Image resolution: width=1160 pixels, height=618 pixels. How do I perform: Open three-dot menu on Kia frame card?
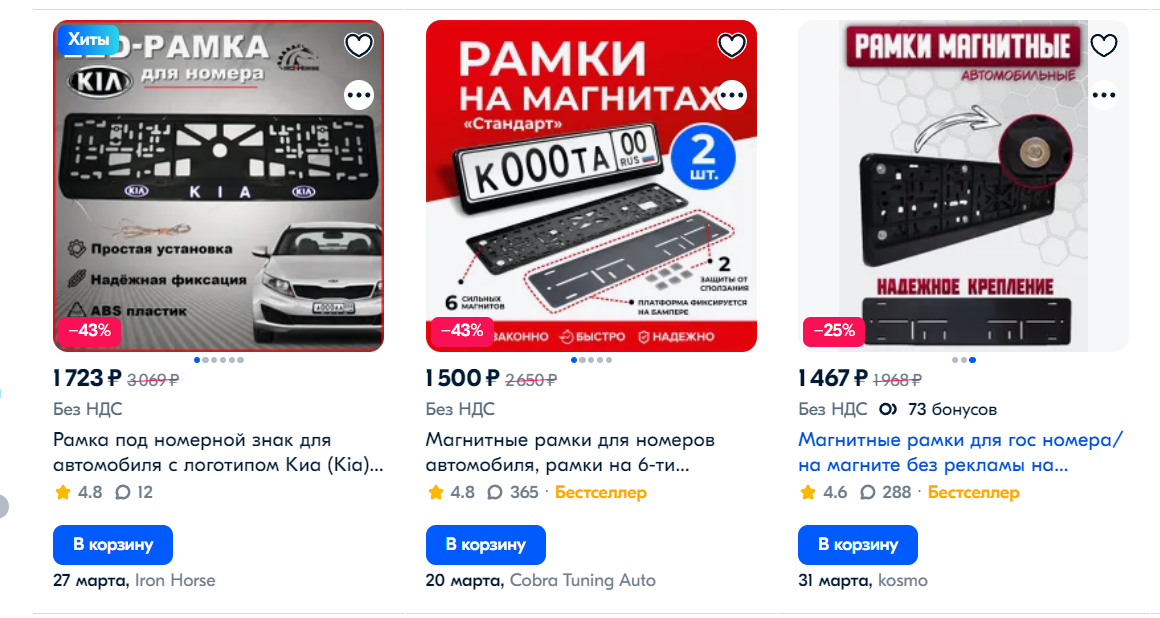pyautogui.click(x=359, y=95)
